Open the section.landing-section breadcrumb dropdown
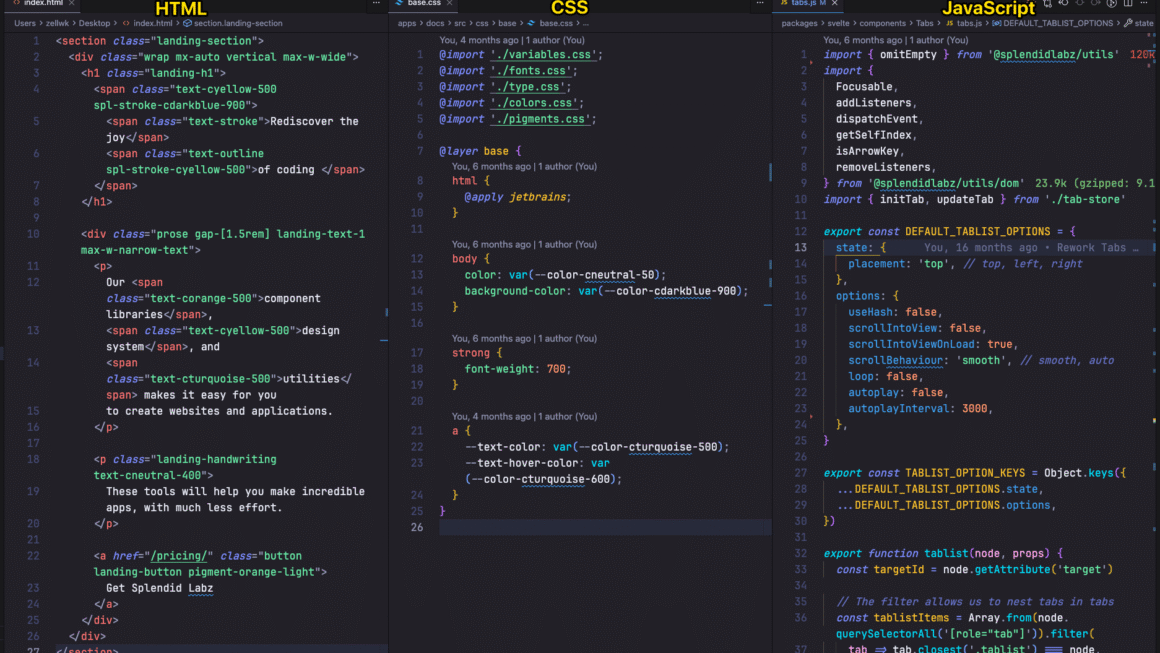 [237, 23]
